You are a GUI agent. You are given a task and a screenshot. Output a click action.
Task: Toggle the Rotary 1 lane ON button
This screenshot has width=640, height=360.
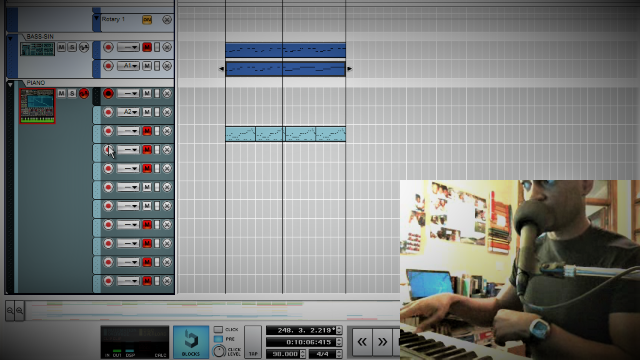click(147, 20)
